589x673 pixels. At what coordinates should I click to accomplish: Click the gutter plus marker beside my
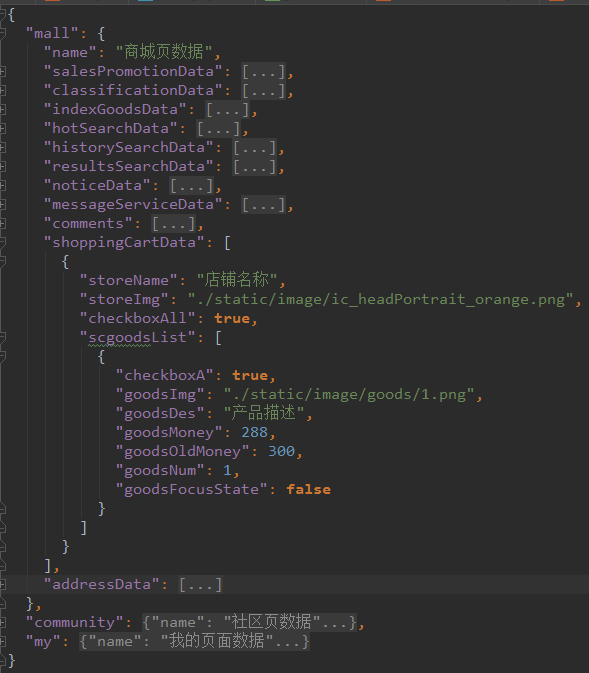click(3, 642)
